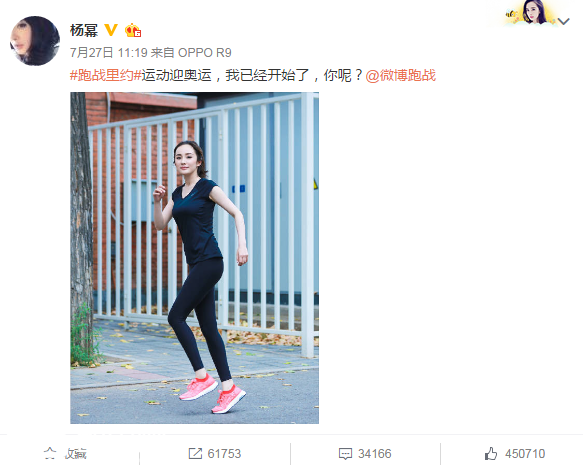Click the post text 运动迎奥运
The image size is (583, 472).
(177, 76)
